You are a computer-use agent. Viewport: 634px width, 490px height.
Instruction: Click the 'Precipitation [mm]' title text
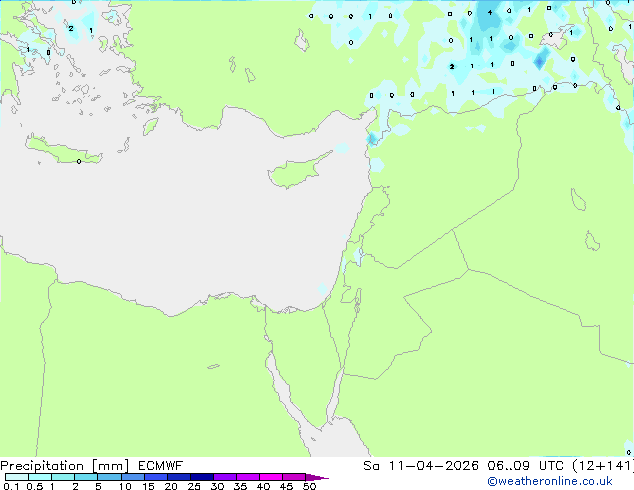coord(64,466)
